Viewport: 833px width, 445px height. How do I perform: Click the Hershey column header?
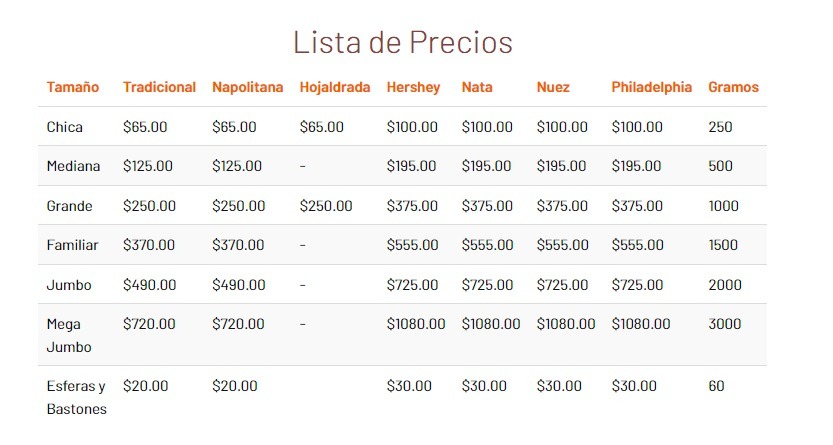pos(413,87)
